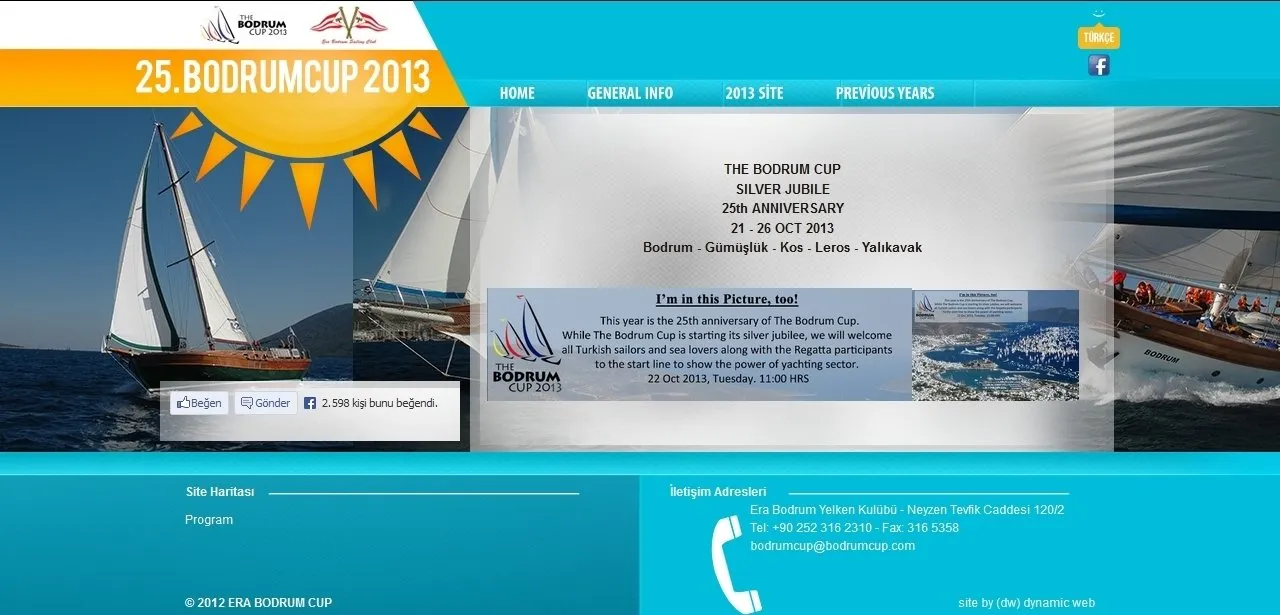Image resolution: width=1280 pixels, height=615 pixels.
Task: Click the '21 - 26 OCT 2013' date text
Action: [782, 228]
